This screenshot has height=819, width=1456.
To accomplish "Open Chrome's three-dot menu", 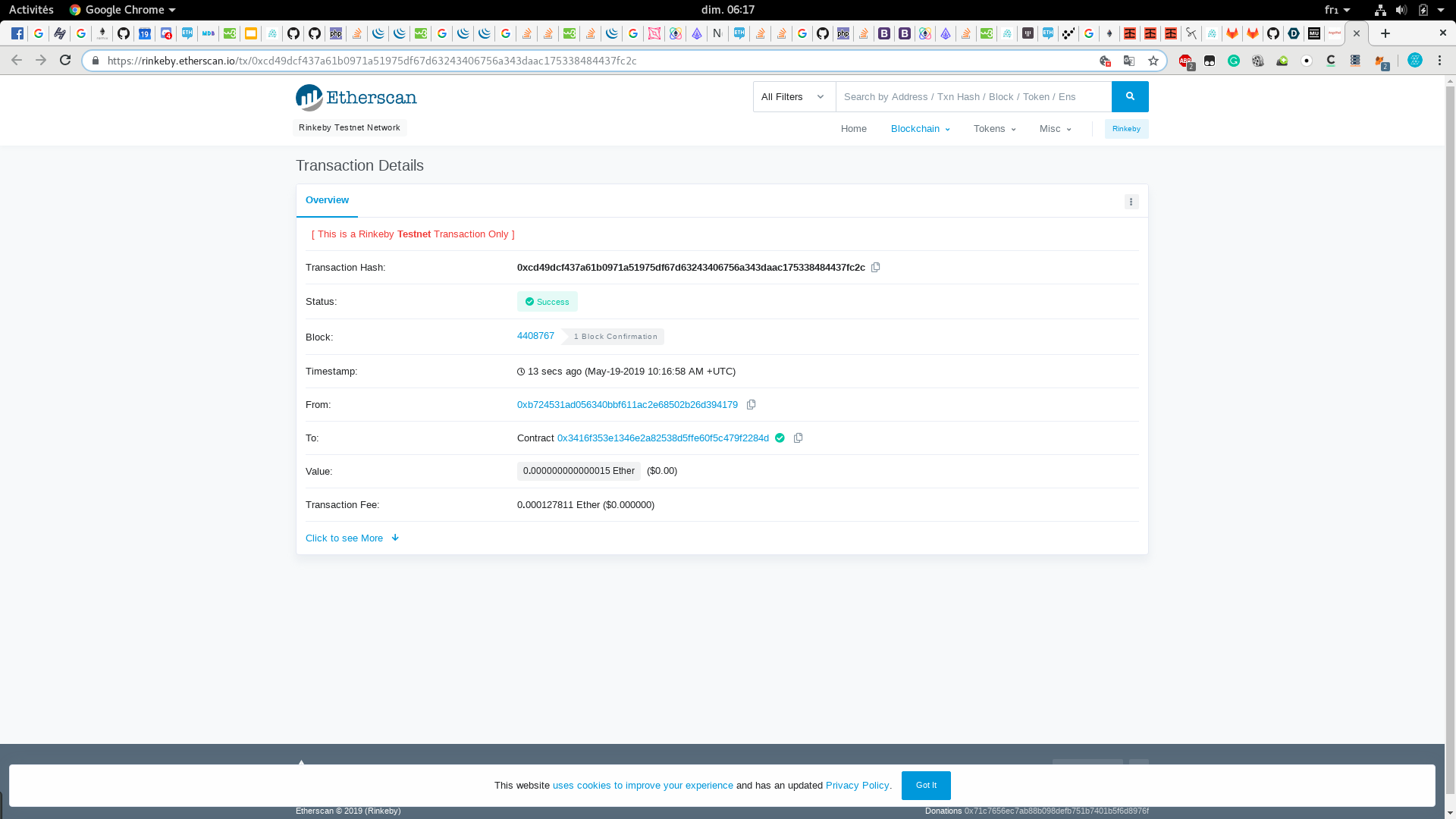I will coord(1439,61).
